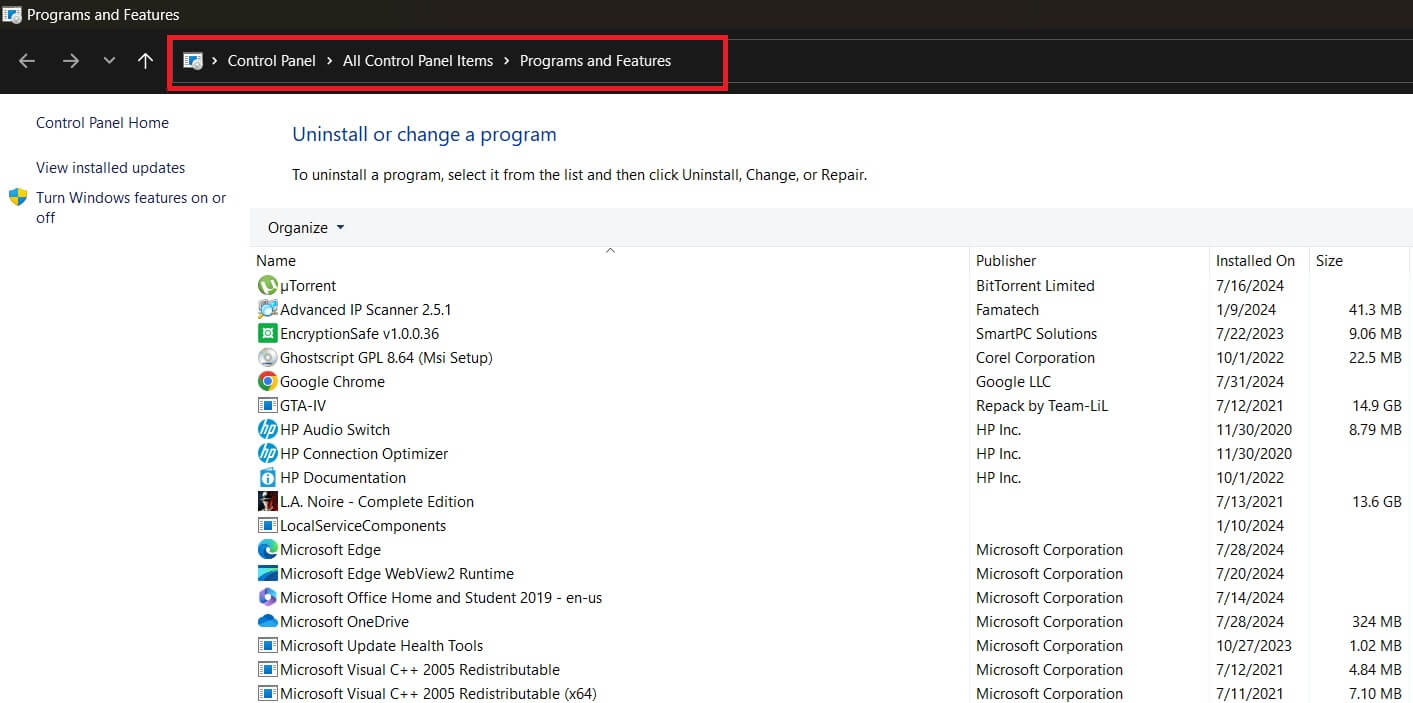This screenshot has width=1413, height=703.
Task: Open Control Panel Home link
Action: click(x=102, y=123)
